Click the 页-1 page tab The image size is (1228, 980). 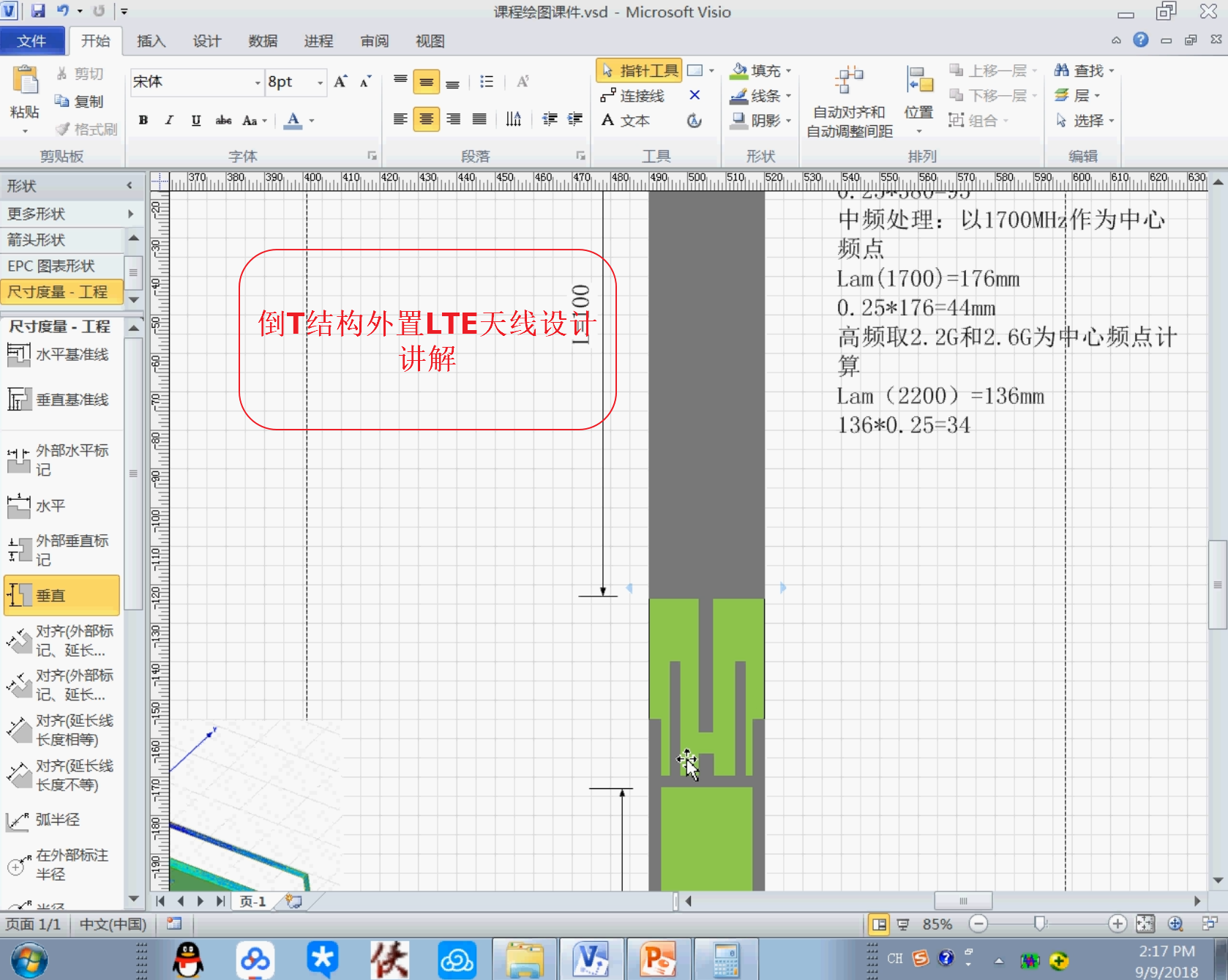(x=253, y=902)
